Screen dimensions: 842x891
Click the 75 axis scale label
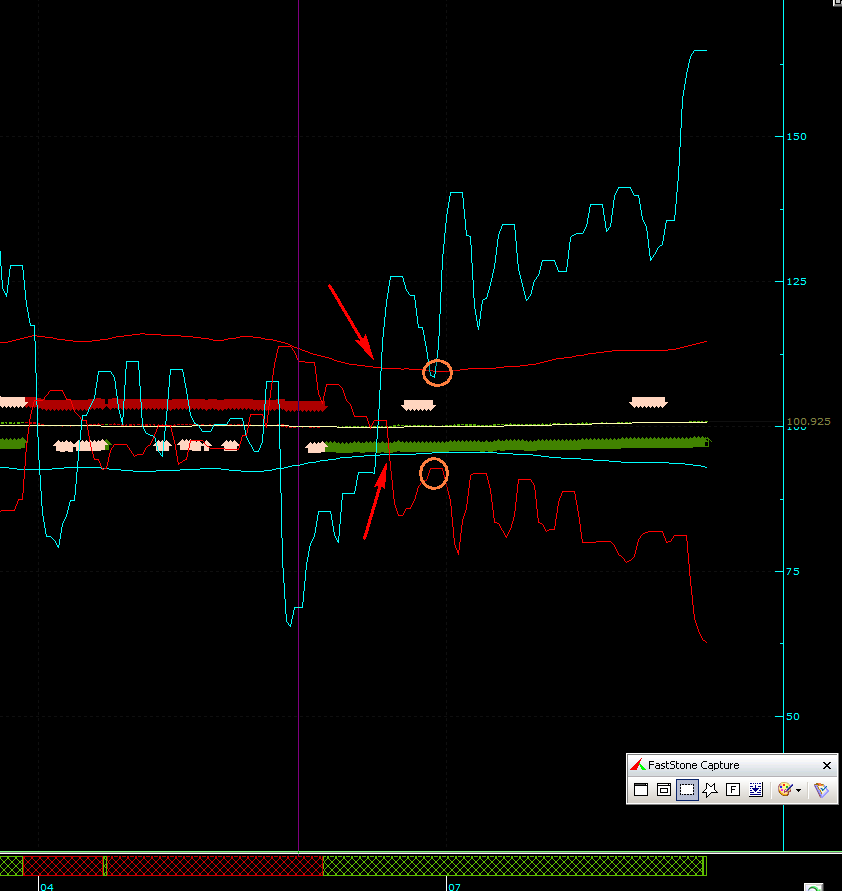(793, 572)
